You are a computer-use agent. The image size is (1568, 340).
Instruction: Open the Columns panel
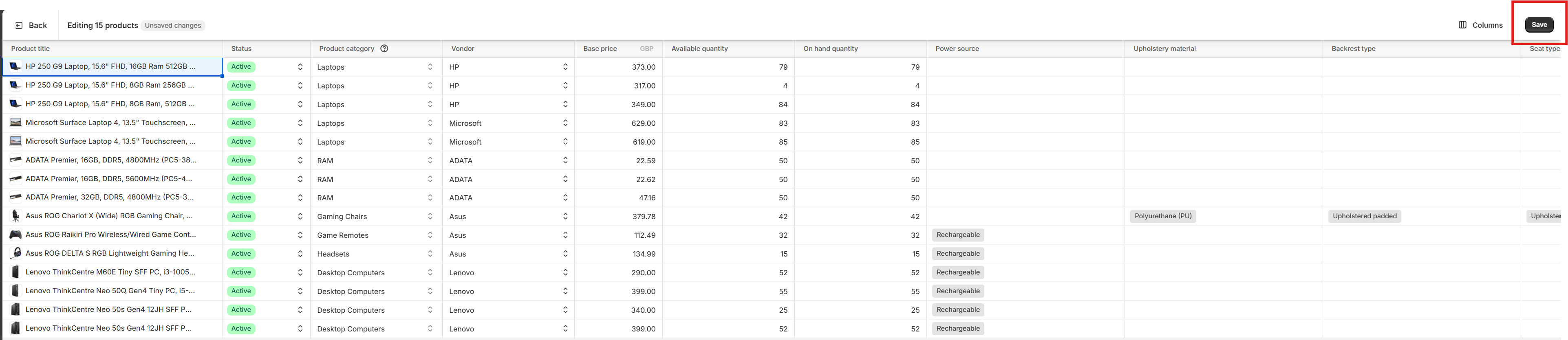click(1481, 25)
